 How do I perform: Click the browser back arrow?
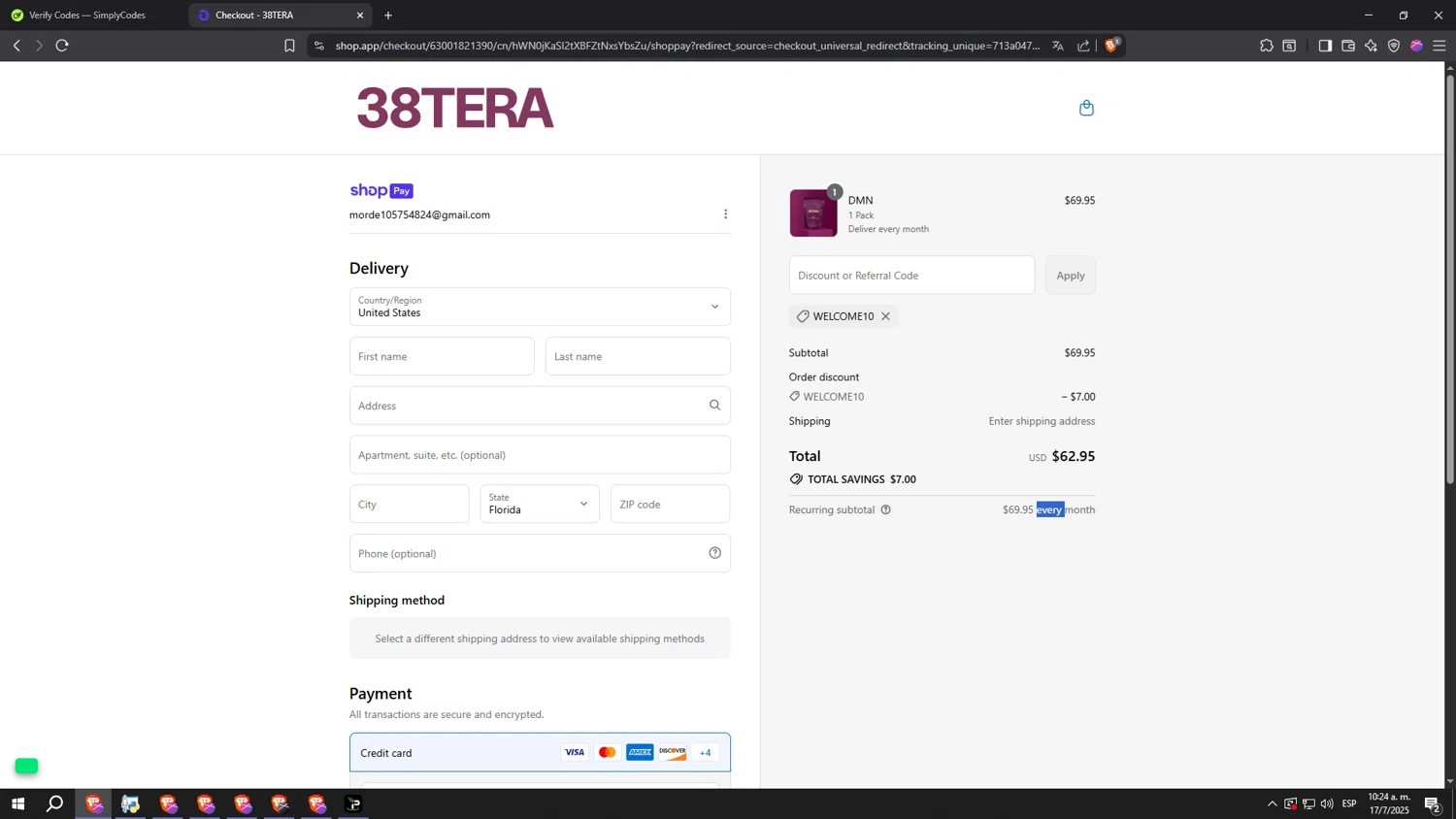pos(17,46)
